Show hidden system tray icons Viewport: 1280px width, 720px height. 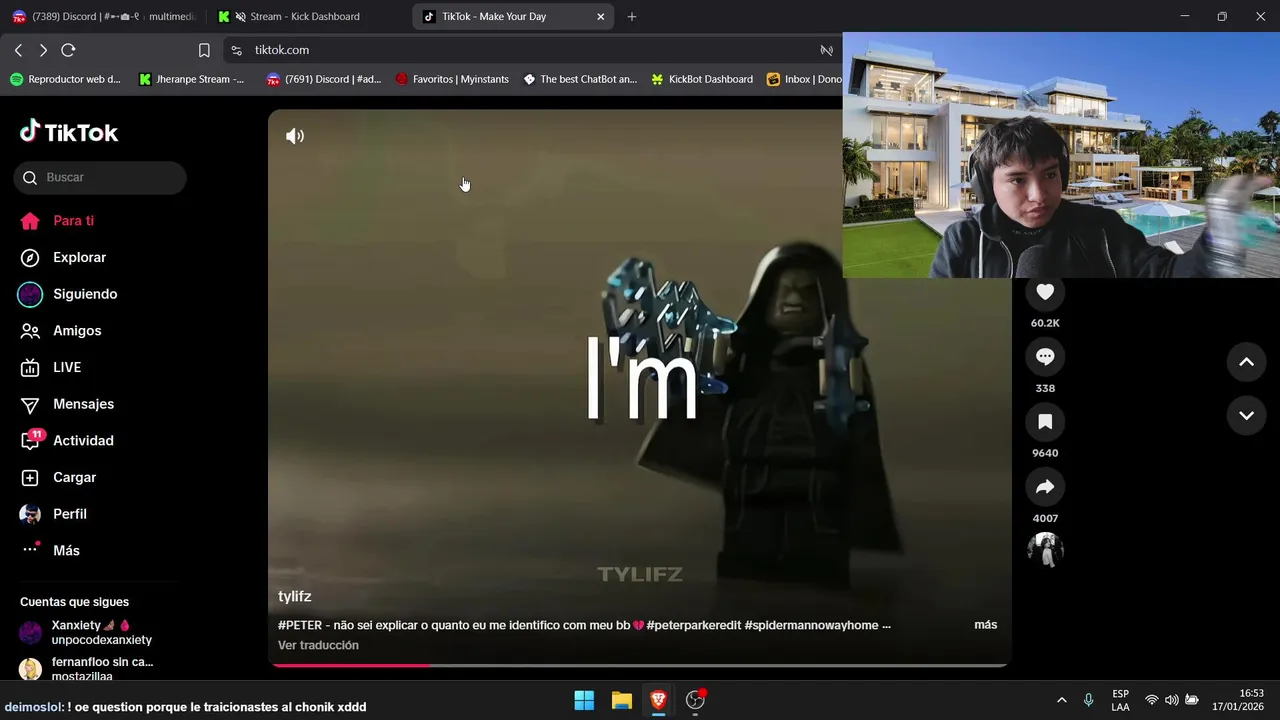pyautogui.click(x=1062, y=700)
